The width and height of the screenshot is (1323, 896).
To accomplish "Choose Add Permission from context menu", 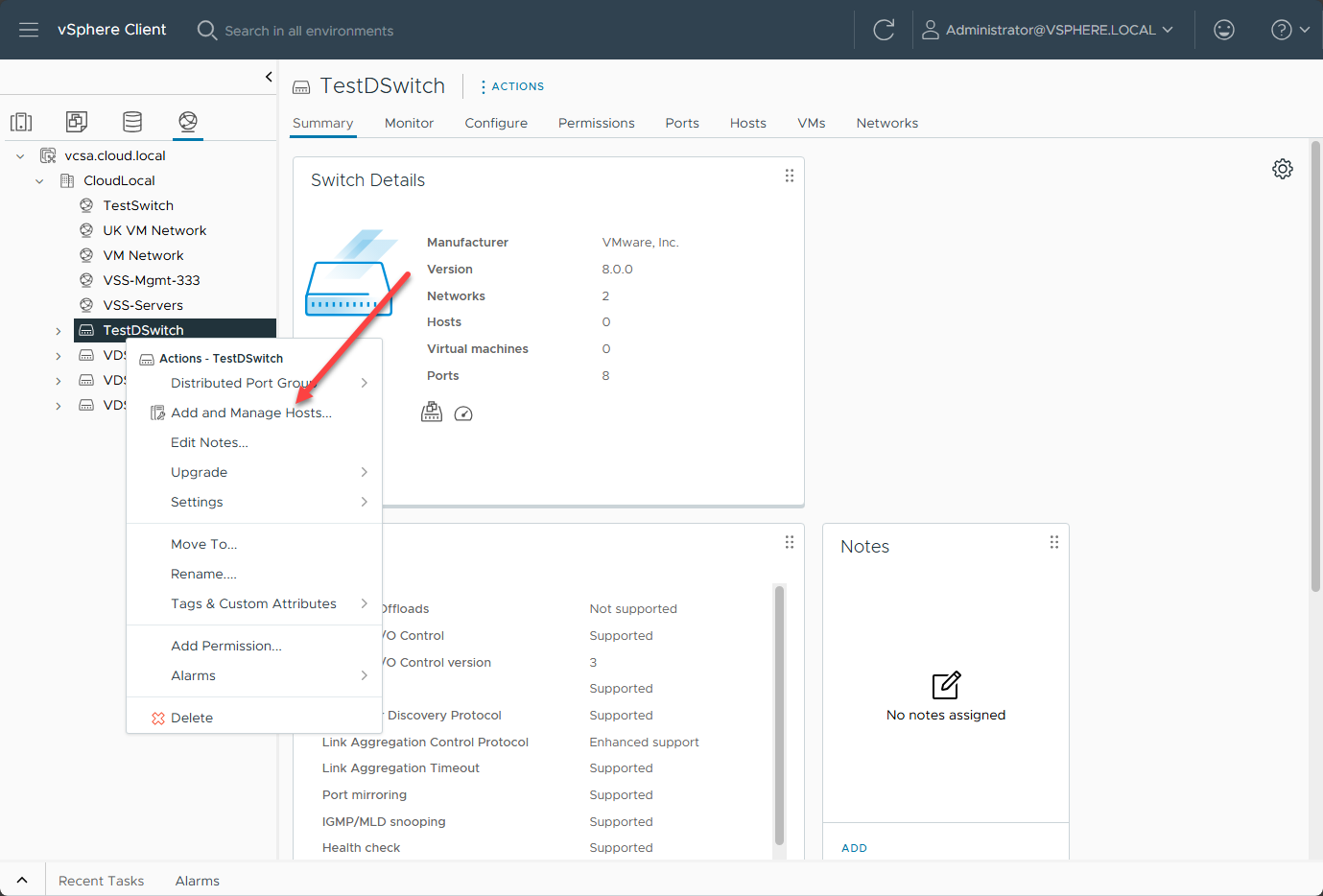I will pos(254,646).
